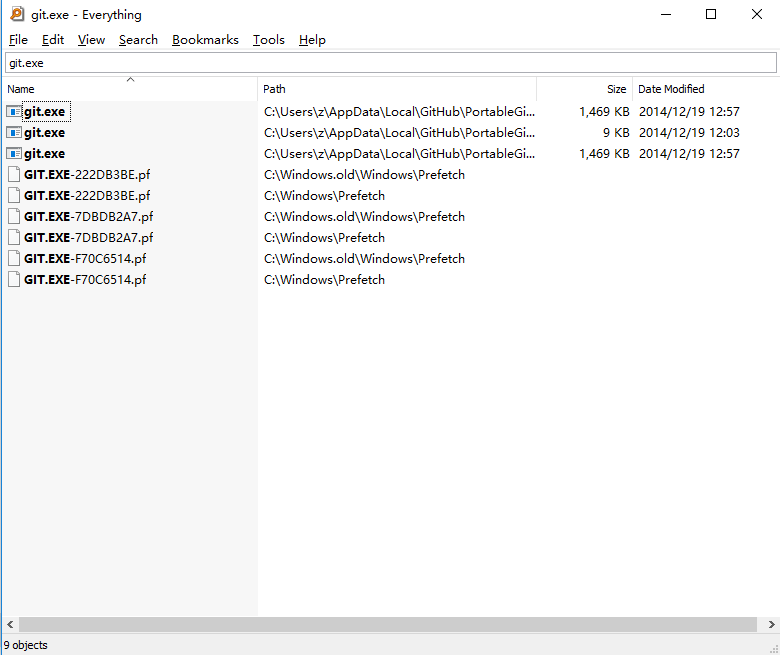780x655 pixels.
Task: Click the status bar window size grip
Action: [x=774, y=649]
